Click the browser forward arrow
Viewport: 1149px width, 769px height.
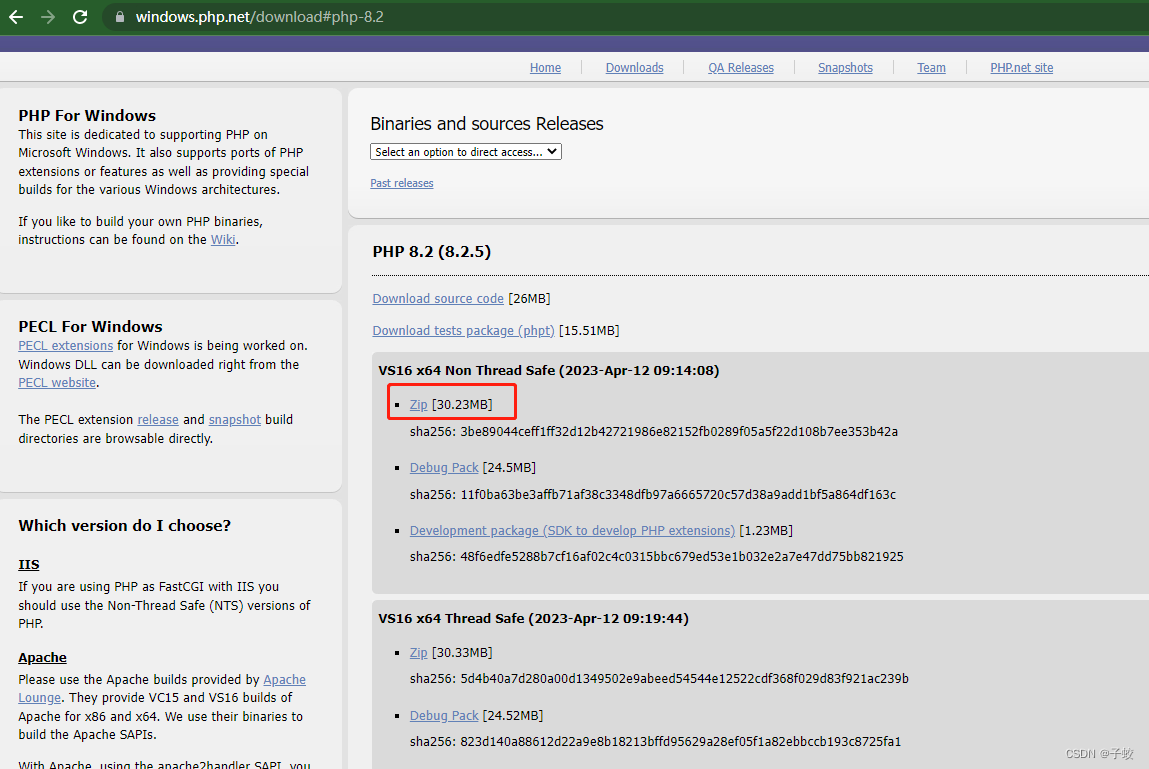pos(47,16)
